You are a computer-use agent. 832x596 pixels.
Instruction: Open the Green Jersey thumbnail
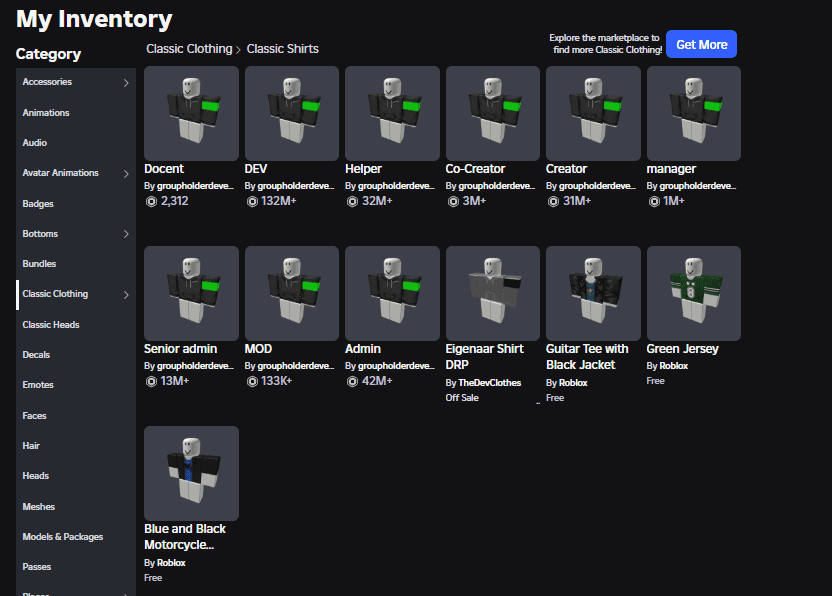(x=694, y=293)
